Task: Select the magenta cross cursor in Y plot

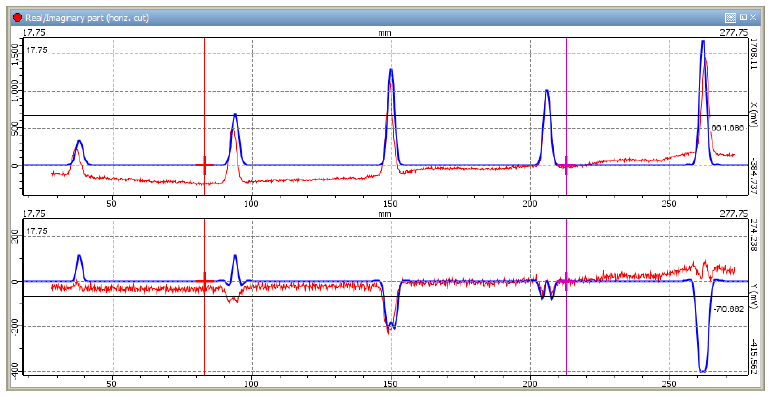Action: tap(566, 281)
